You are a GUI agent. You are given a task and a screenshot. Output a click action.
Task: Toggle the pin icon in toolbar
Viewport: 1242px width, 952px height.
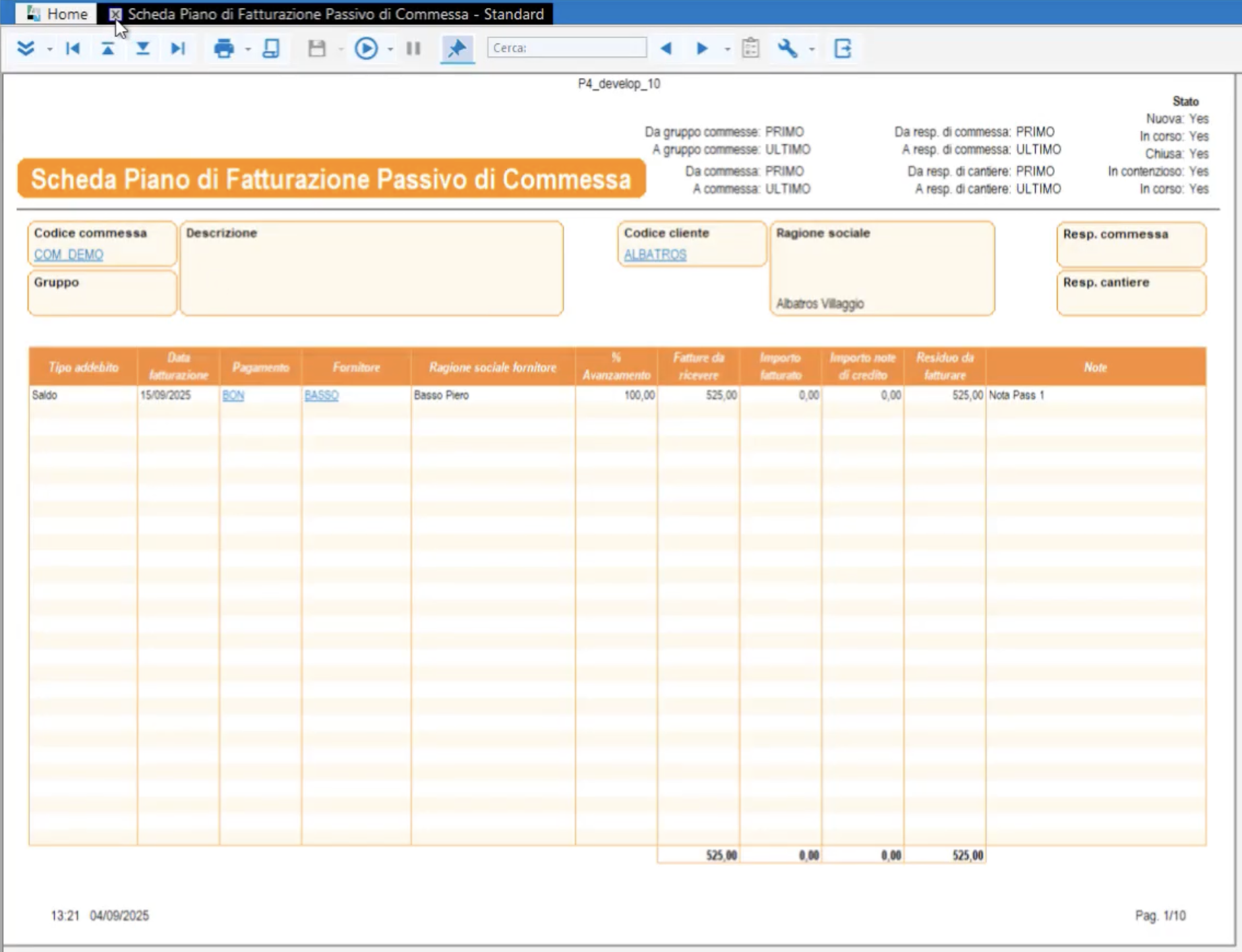tap(457, 48)
